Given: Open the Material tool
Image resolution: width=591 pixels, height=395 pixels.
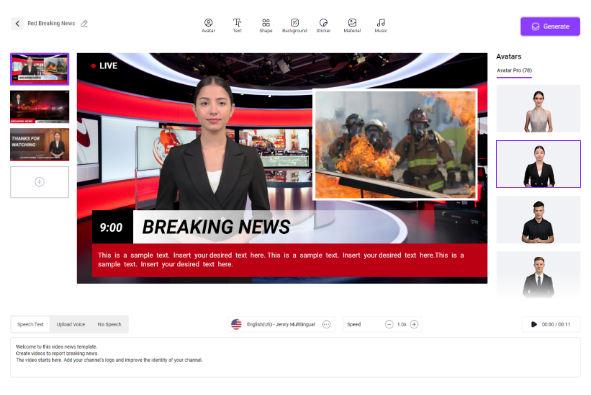Looking at the screenshot, I should (352, 26).
